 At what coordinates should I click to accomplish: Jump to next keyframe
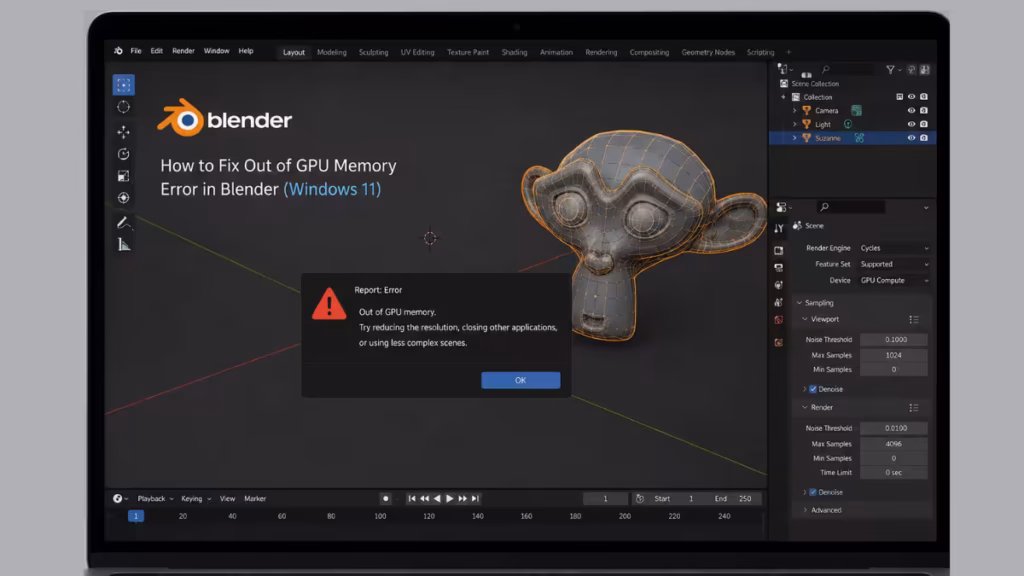point(462,498)
